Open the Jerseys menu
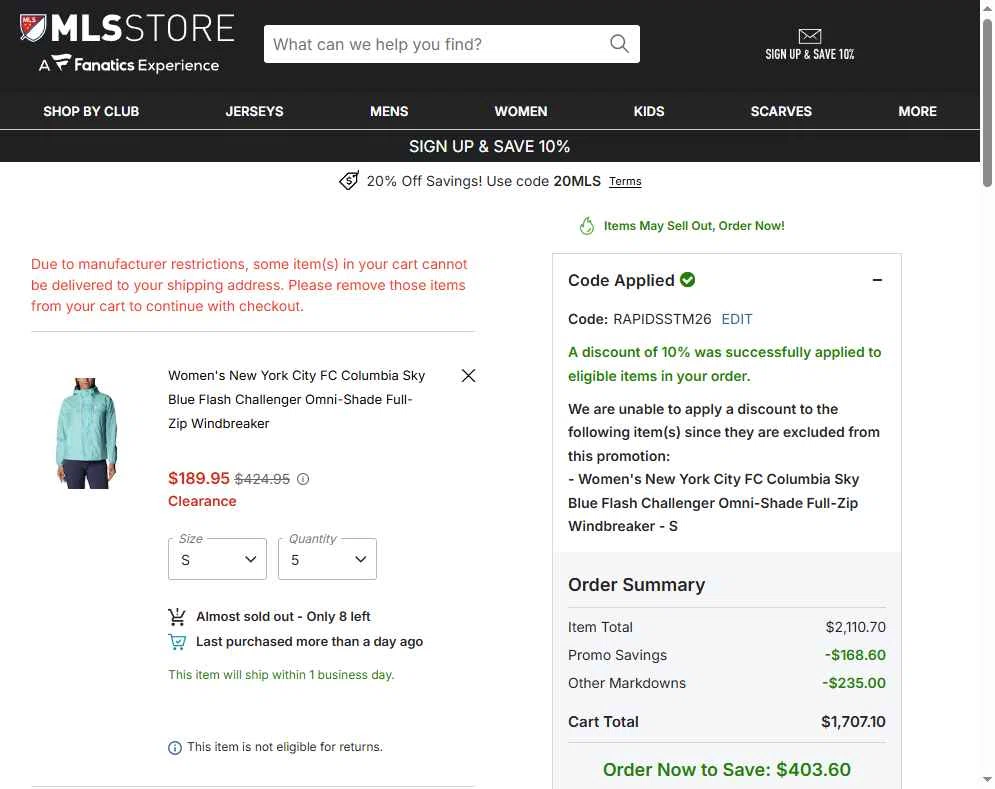Viewport: 995px width, 789px height. click(254, 111)
